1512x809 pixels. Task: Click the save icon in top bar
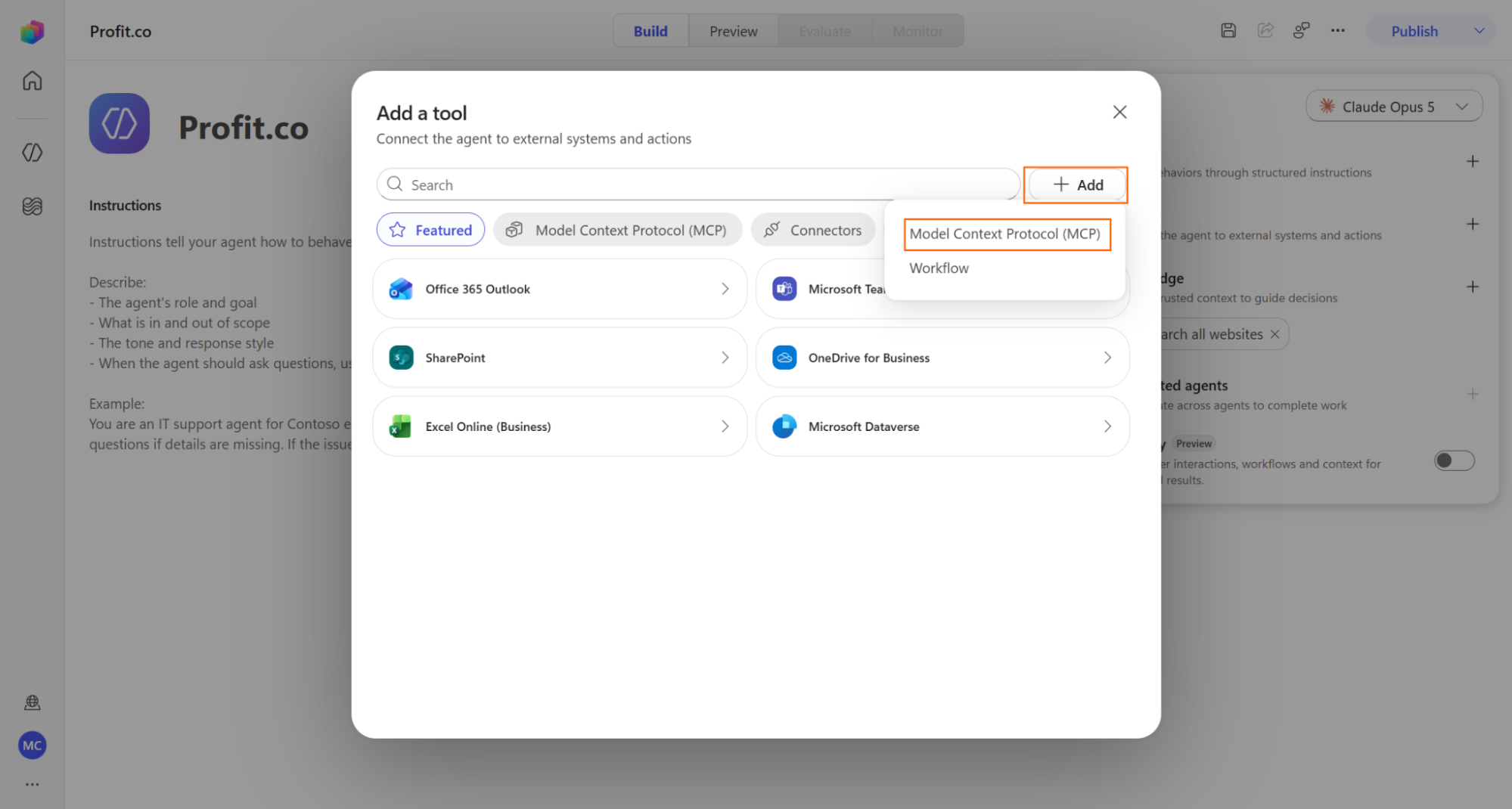pyautogui.click(x=1228, y=31)
